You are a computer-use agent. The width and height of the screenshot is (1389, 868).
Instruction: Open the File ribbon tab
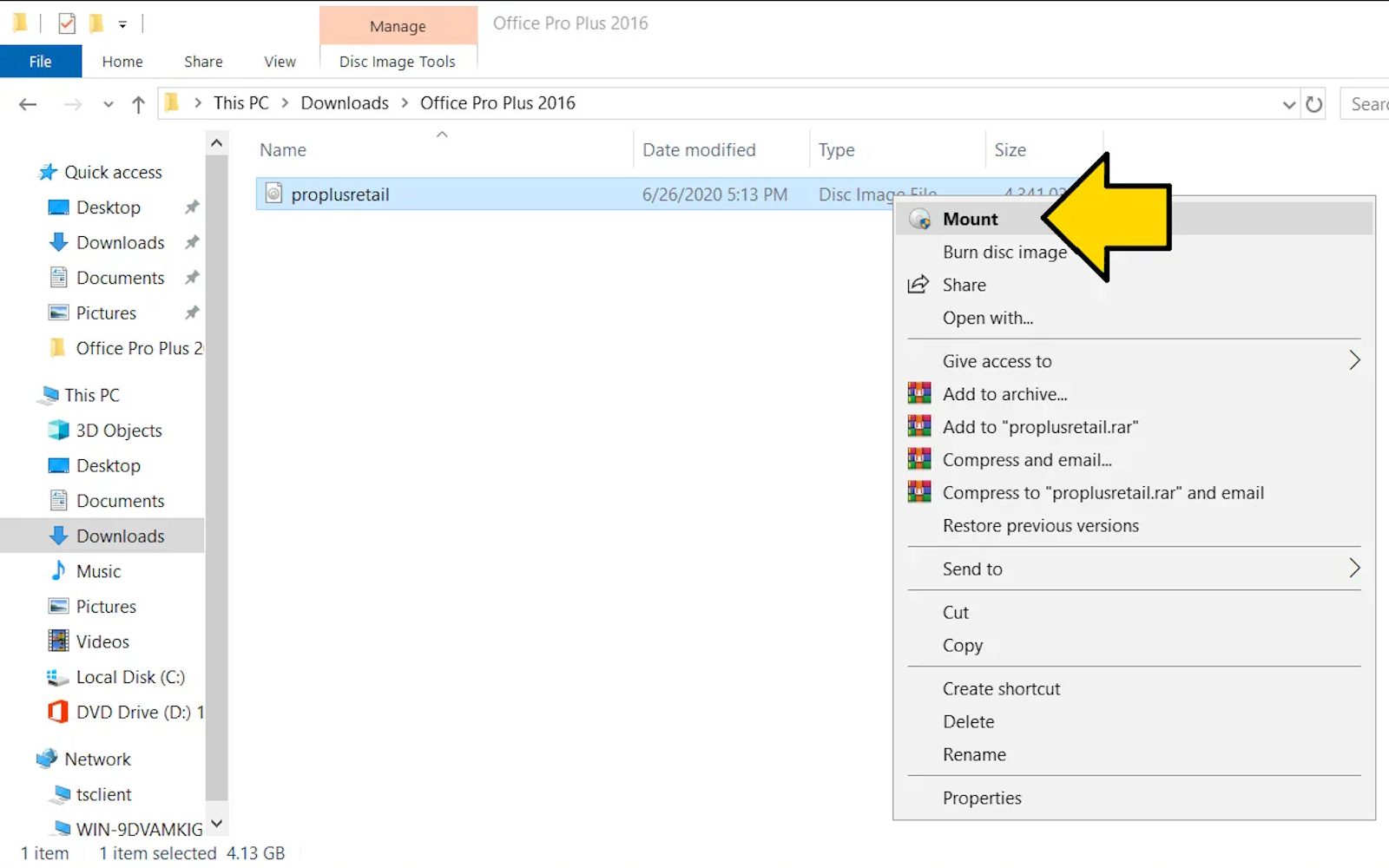[x=41, y=62]
